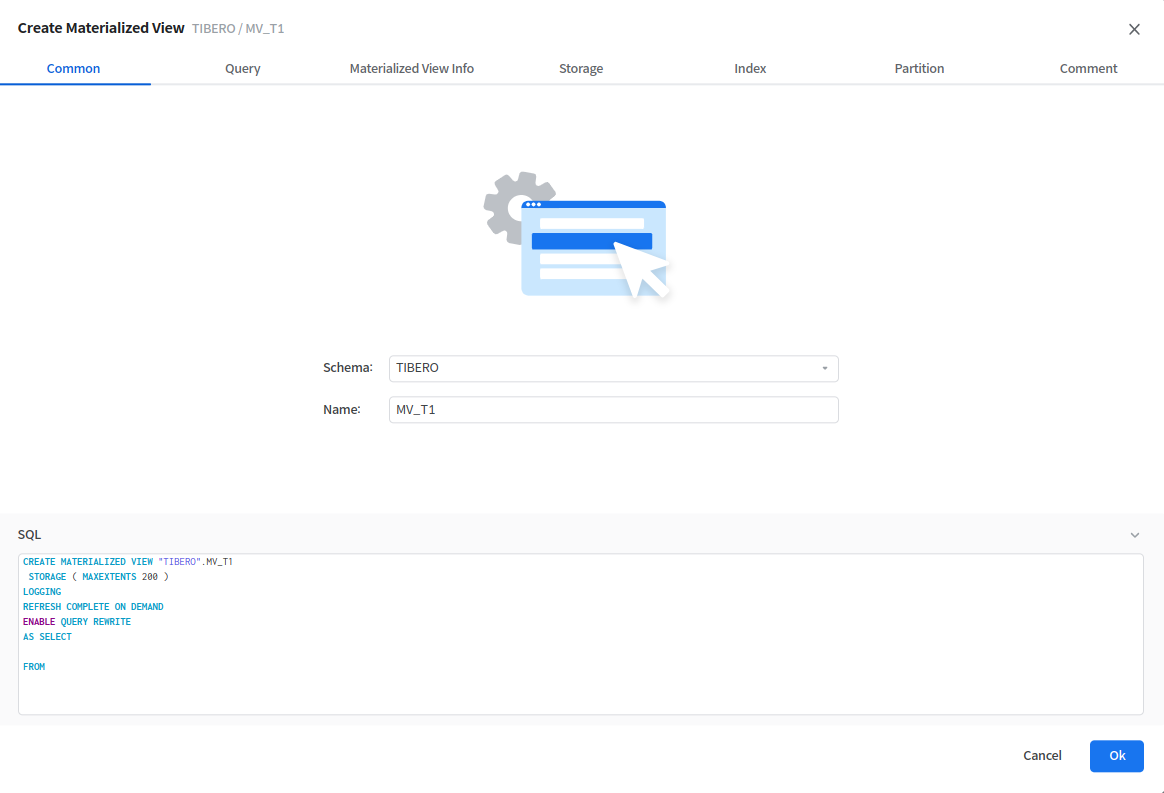
Task: Click the AS SELECT line in SQL
Action: (x=48, y=636)
